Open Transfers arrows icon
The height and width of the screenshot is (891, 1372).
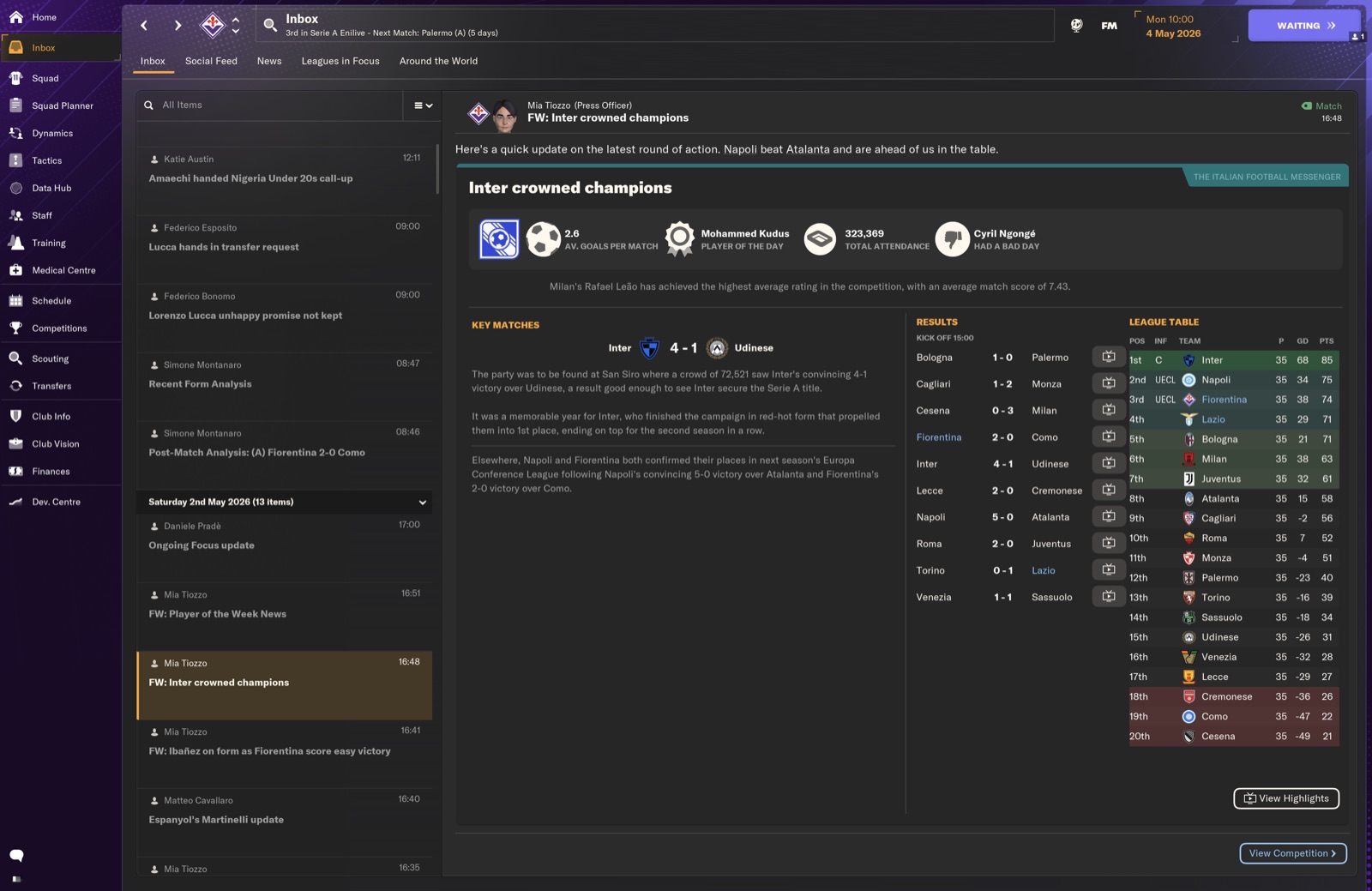point(15,386)
